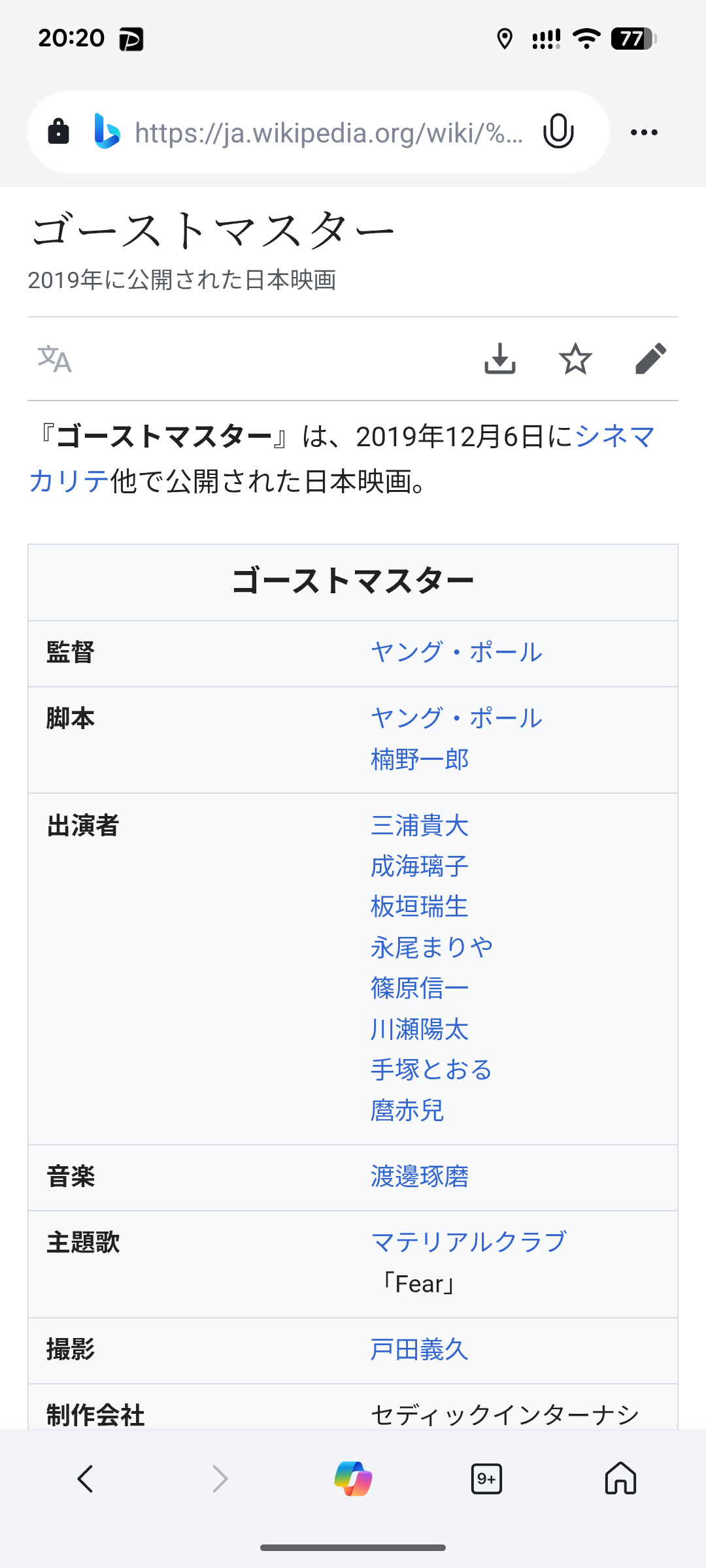Open the 成海璃子 cast link
The image size is (706, 1568).
pos(420,866)
